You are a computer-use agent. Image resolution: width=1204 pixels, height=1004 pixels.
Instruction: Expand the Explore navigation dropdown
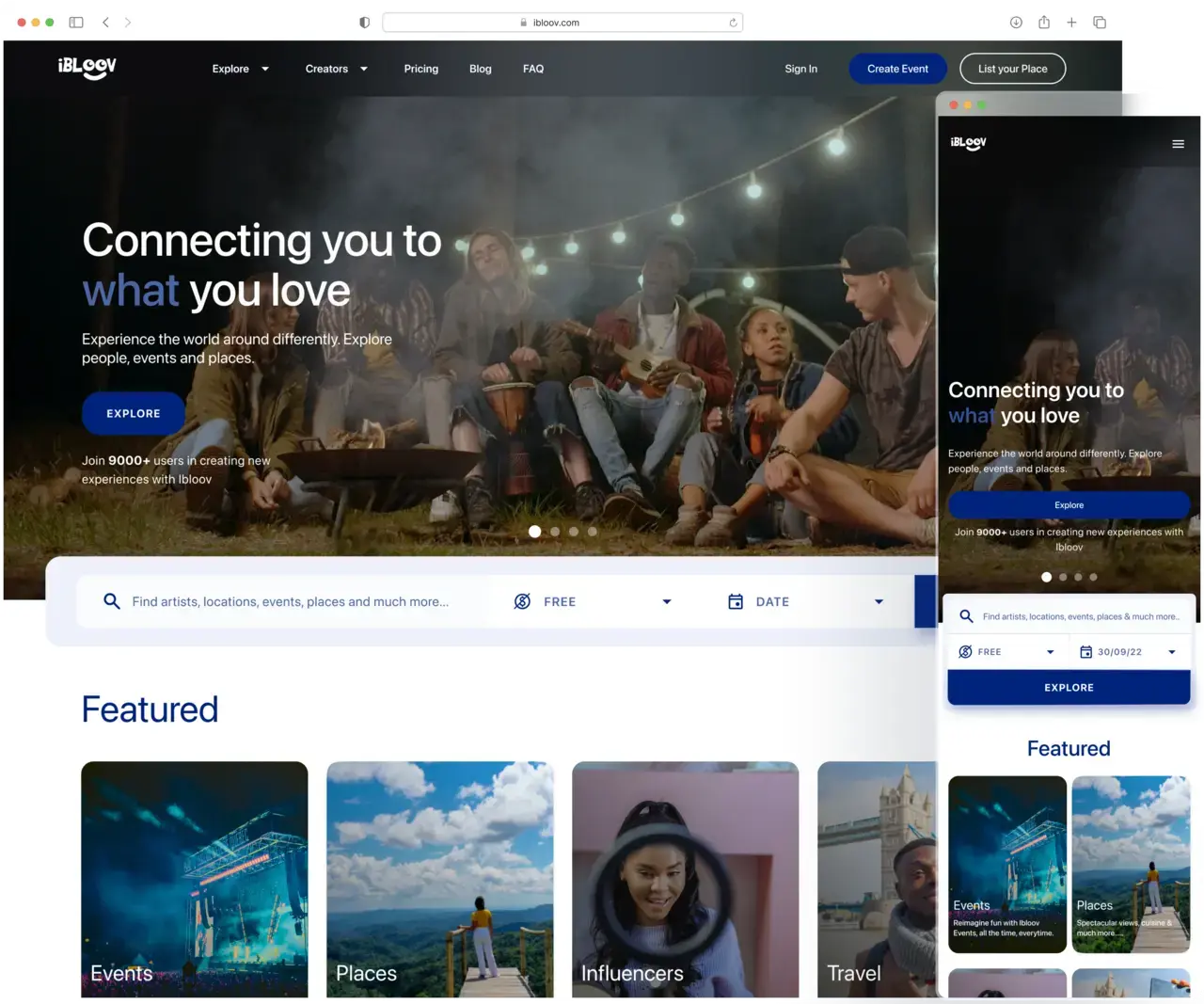coord(241,68)
